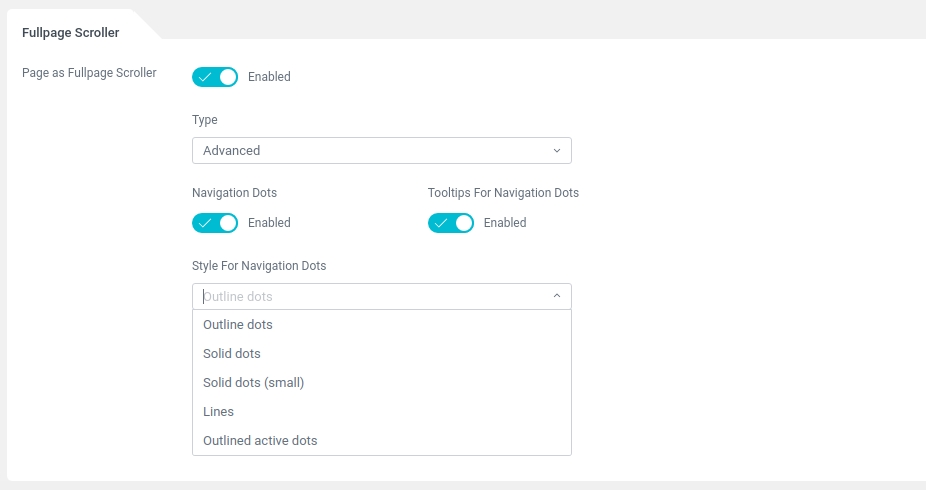Click the Tooltips For Navigation Dots heading

(503, 193)
